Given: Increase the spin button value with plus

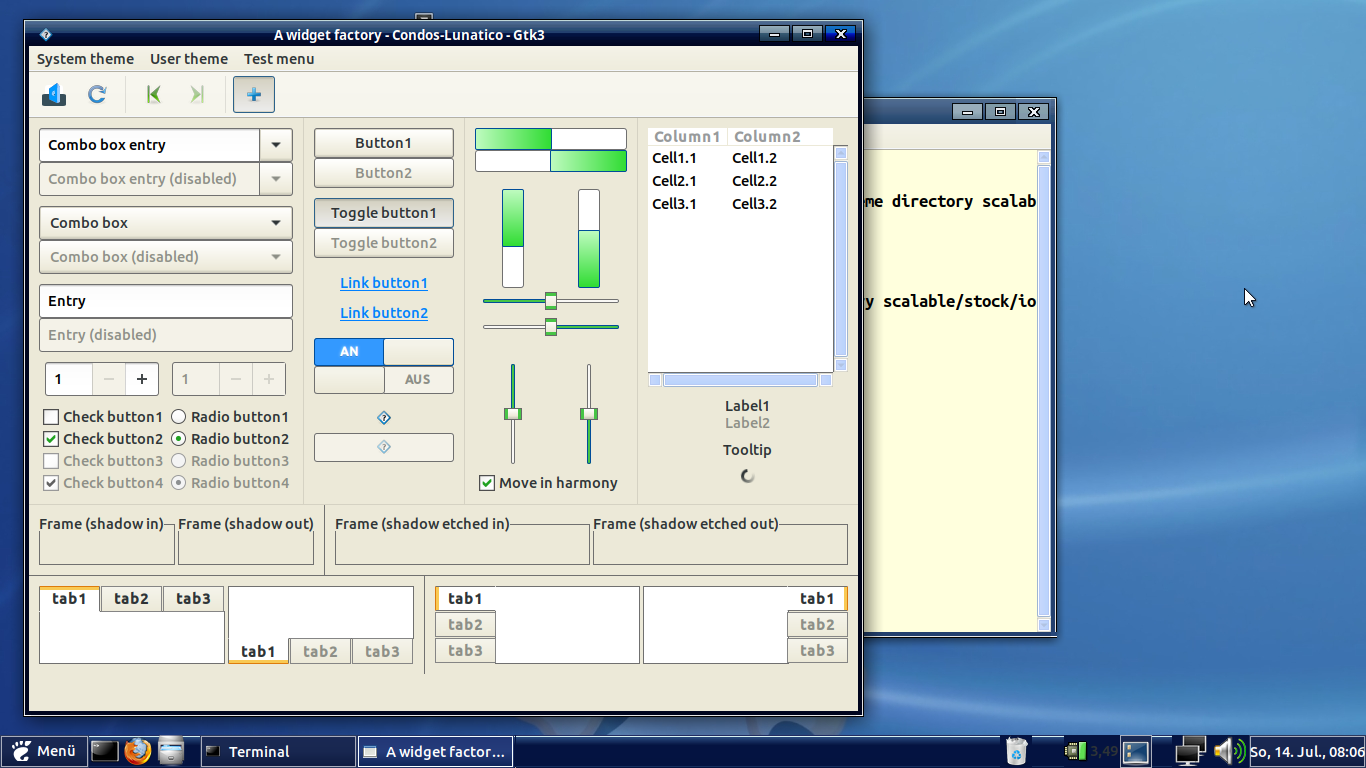Looking at the screenshot, I should click(x=142, y=379).
